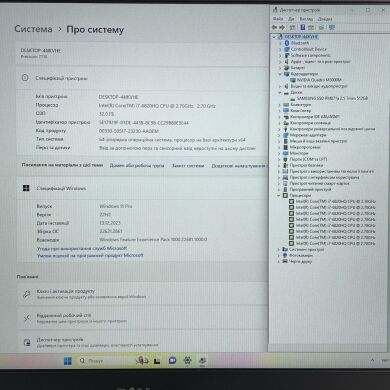
Task: Select Контролери сховища tree row
Action: pyautogui.click(x=310, y=123)
